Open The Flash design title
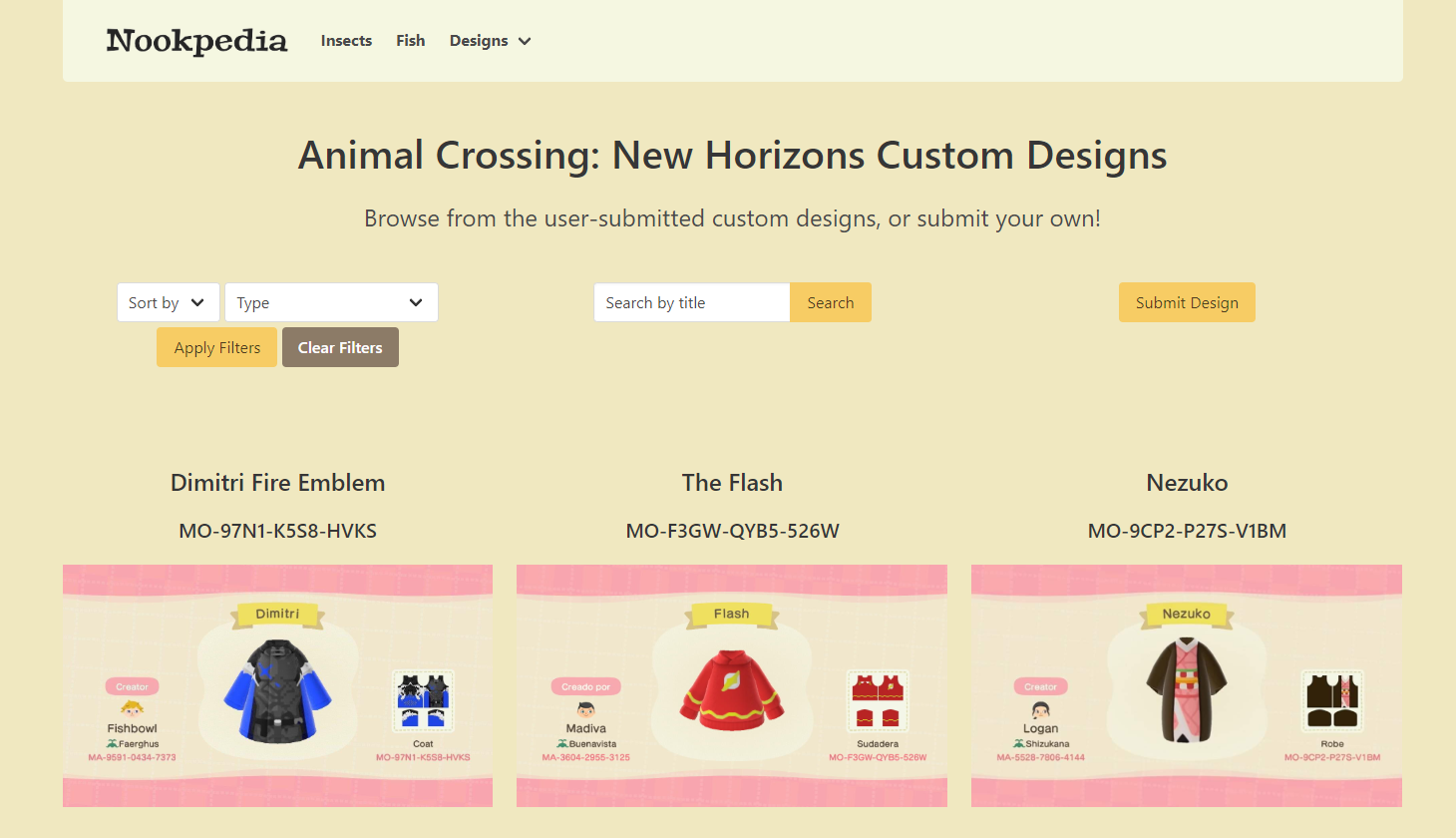 point(732,483)
